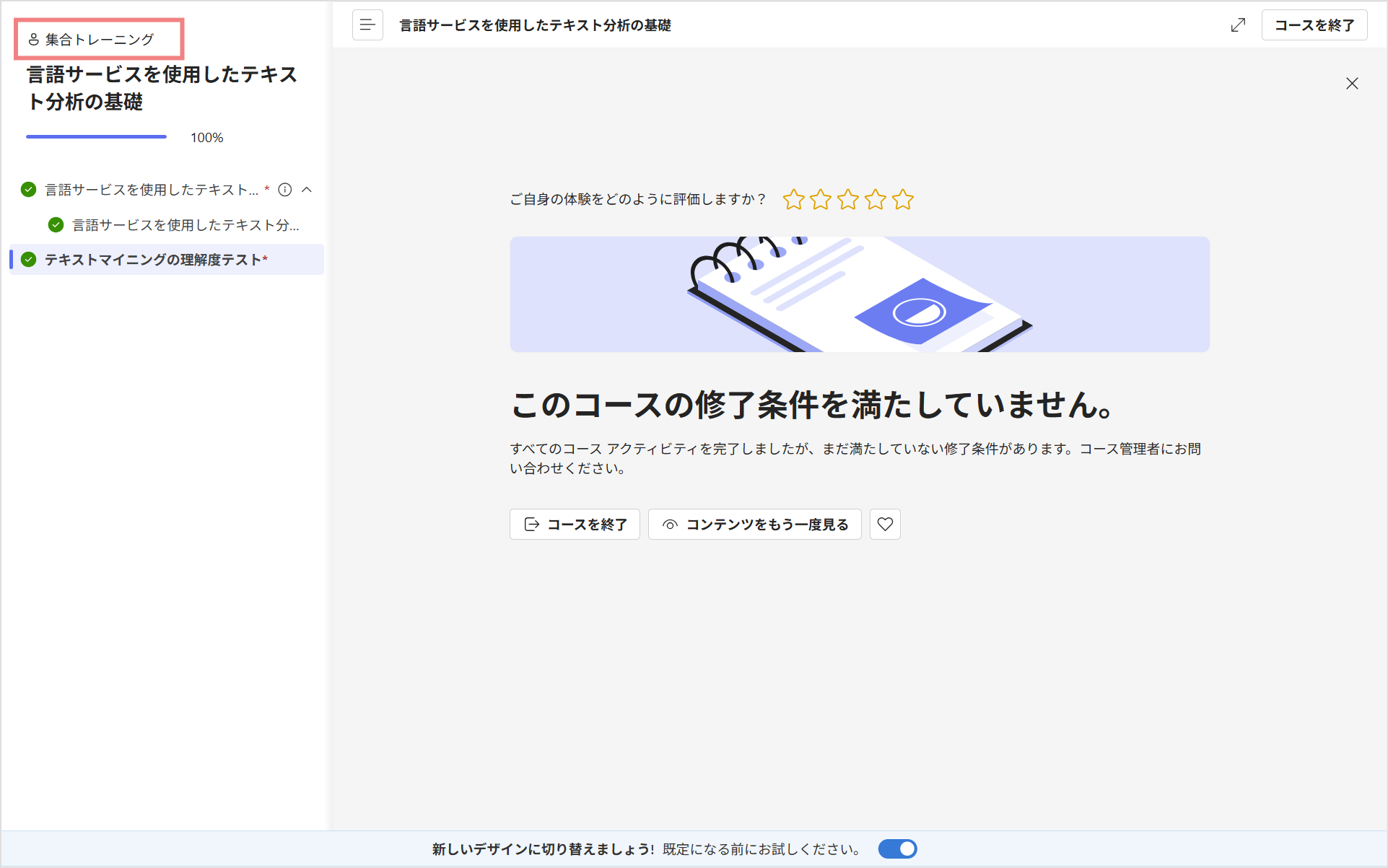Rate the experience one star
Viewport: 1388px width, 868px height.
tap(794, 199)
